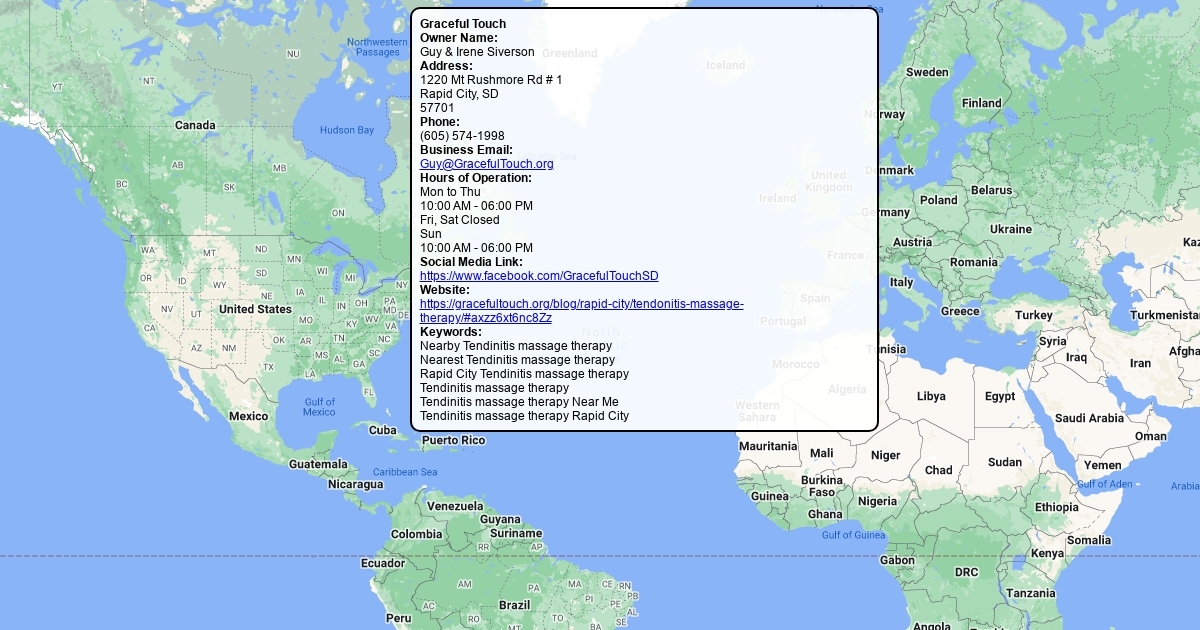
Task: Open the Graceful Touch Facebook page link
Action: point(539,276)
